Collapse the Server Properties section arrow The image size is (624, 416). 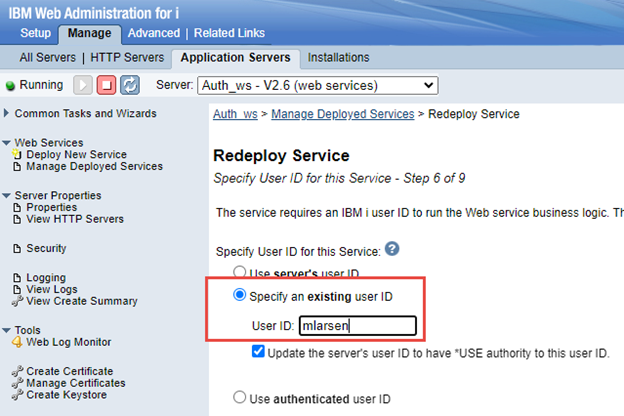[6, 195]
